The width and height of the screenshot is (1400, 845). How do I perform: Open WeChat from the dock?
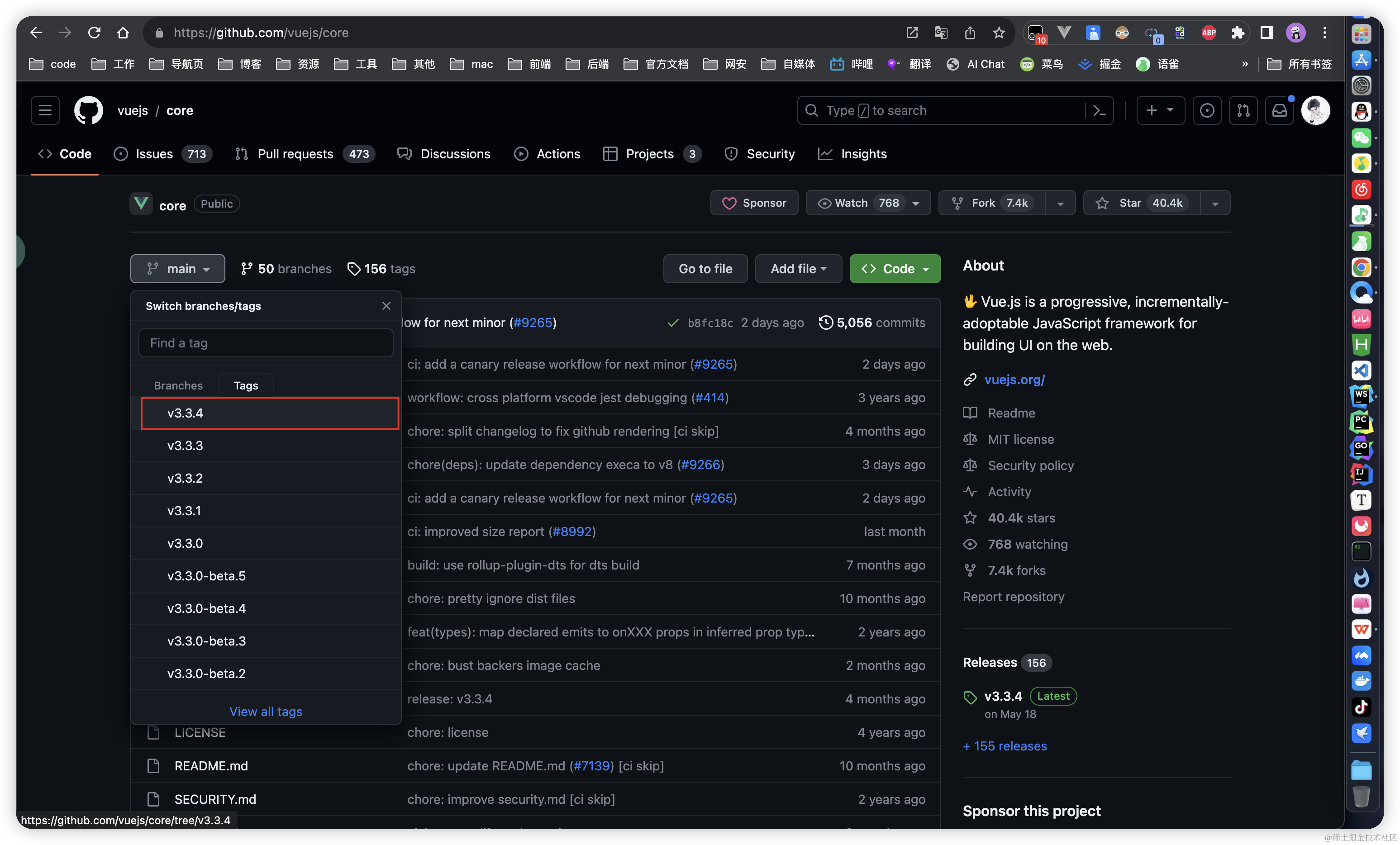click(x=1362, y=138)
